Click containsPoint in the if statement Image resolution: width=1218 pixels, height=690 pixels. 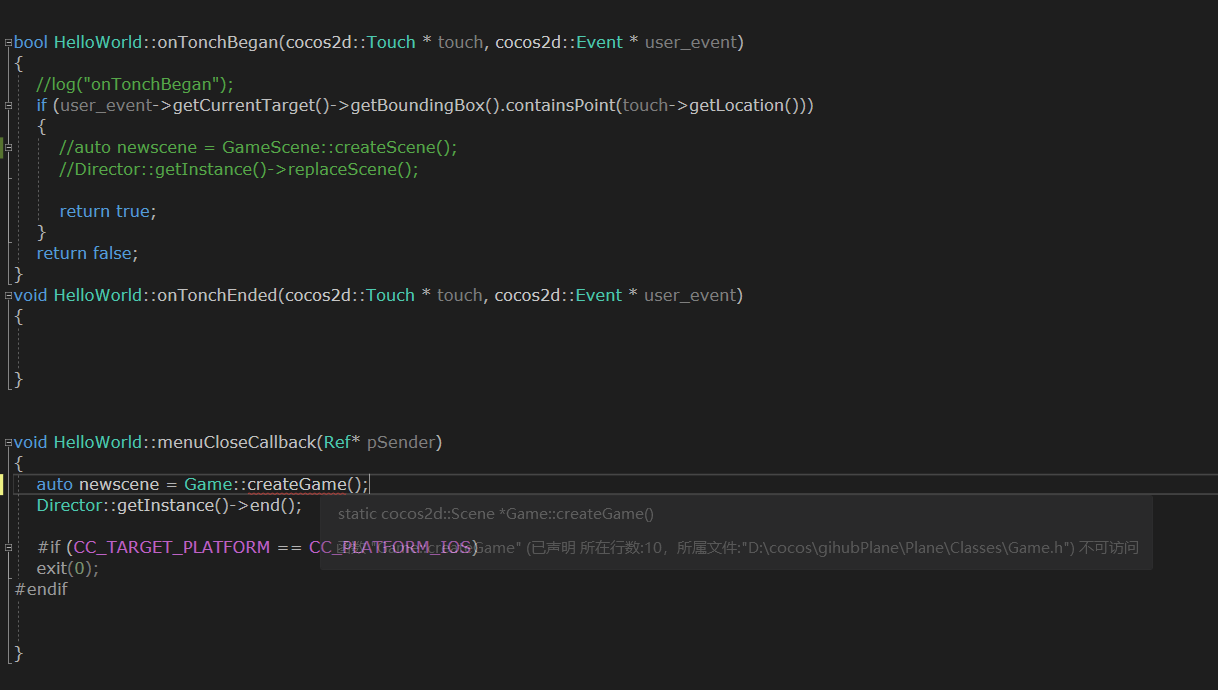coord(561,105)
